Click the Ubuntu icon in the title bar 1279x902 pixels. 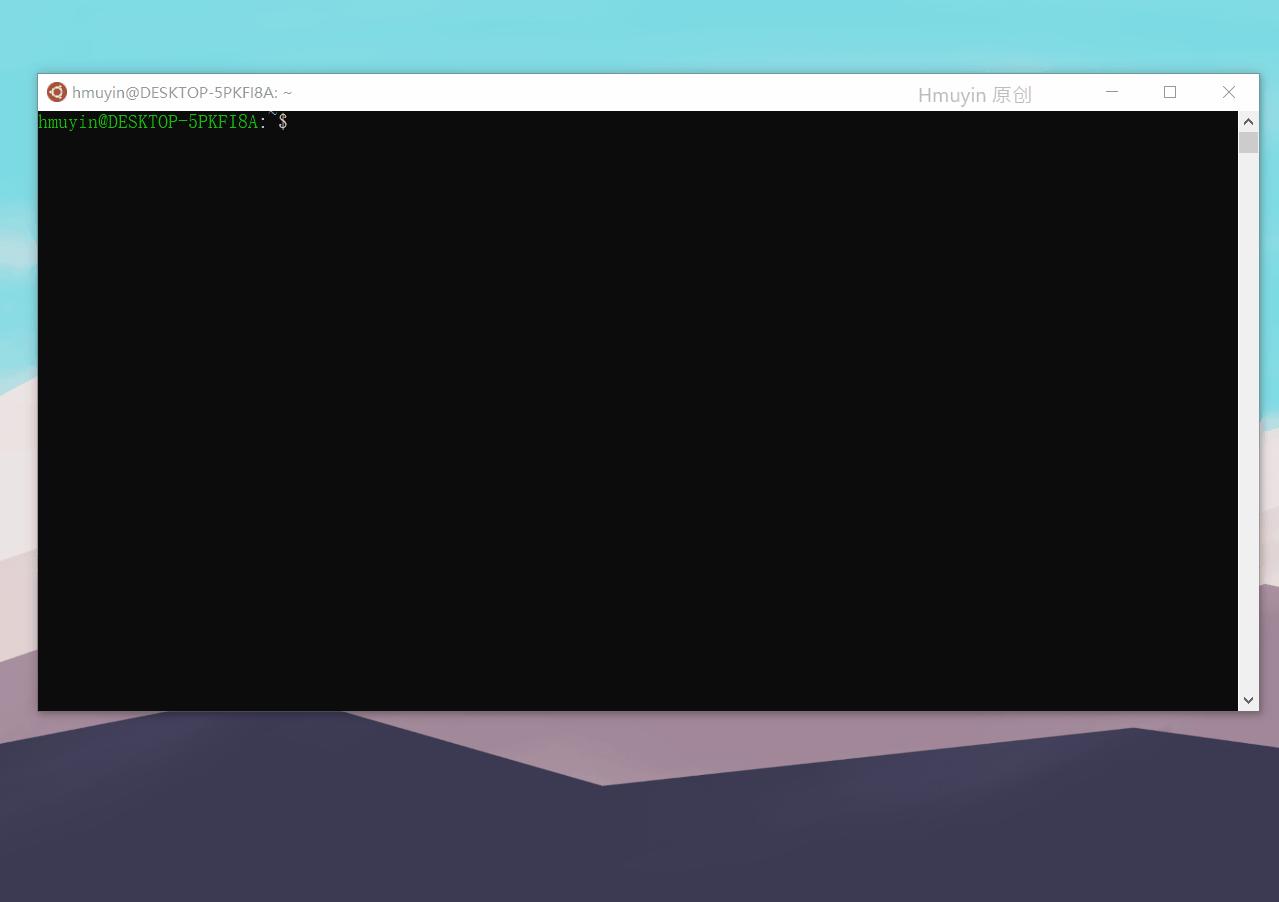click(x=57, y=92)
